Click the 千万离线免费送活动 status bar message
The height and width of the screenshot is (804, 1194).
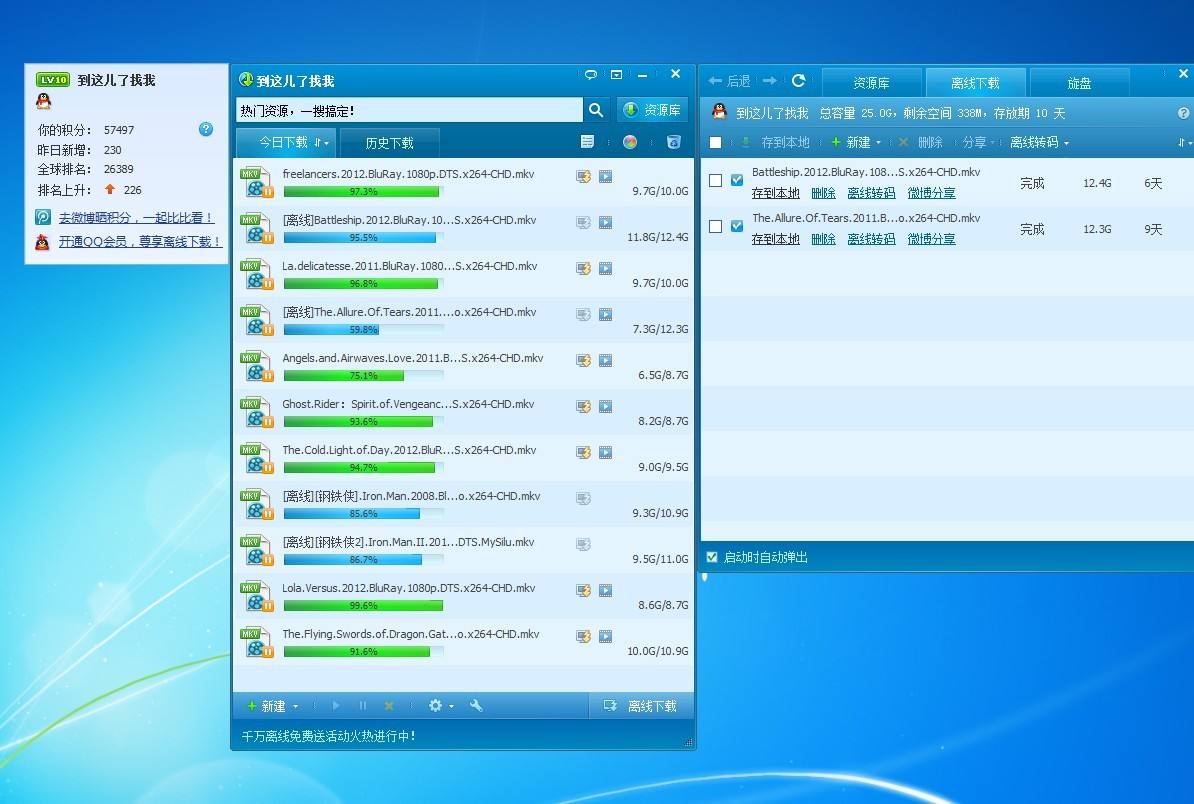click(x=328, y=736)
